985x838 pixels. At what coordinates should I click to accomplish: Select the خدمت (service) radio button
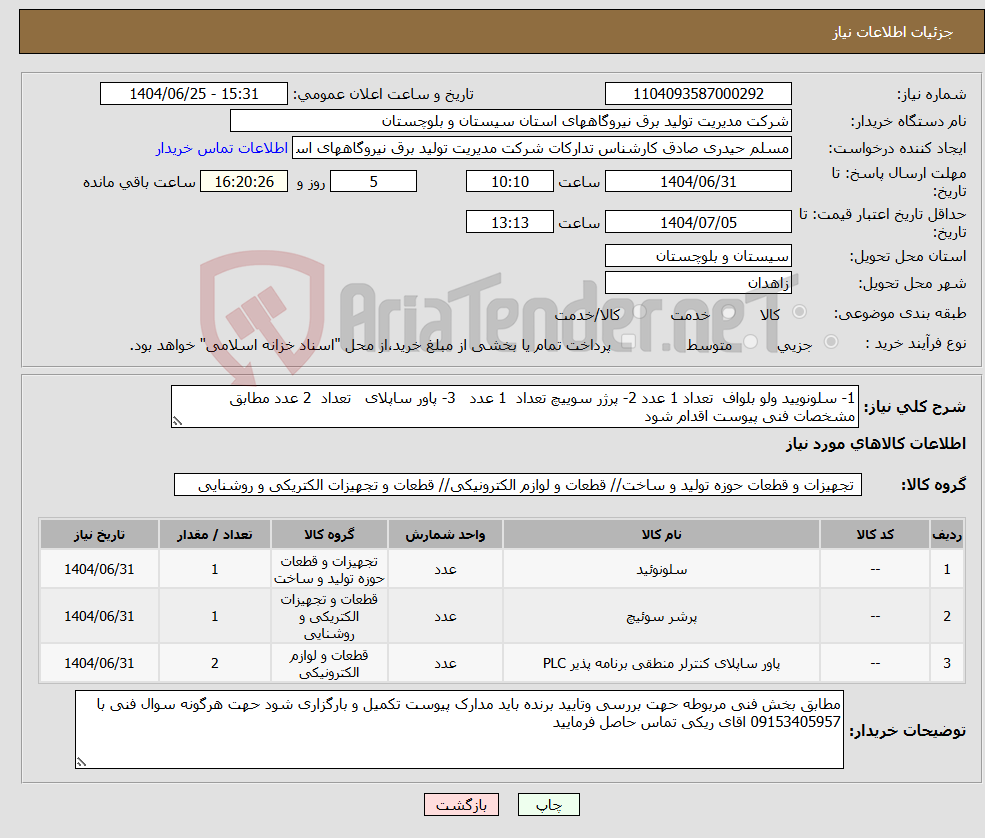[726, 312]
